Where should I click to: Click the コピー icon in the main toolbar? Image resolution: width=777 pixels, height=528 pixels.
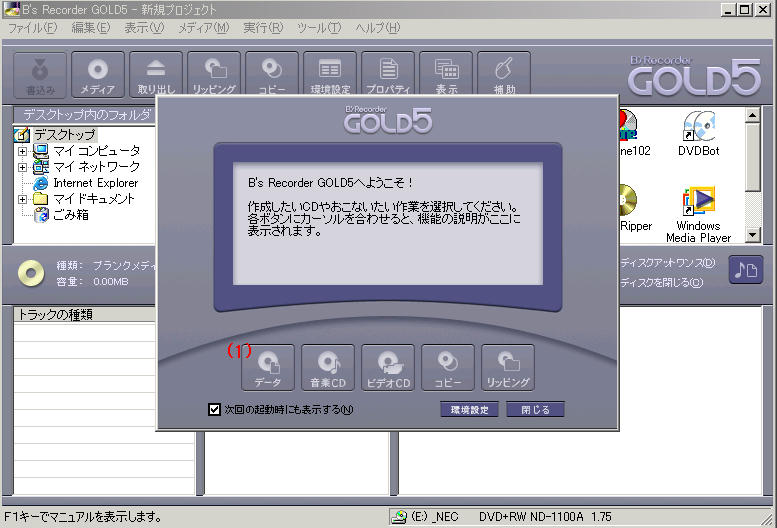272,73
